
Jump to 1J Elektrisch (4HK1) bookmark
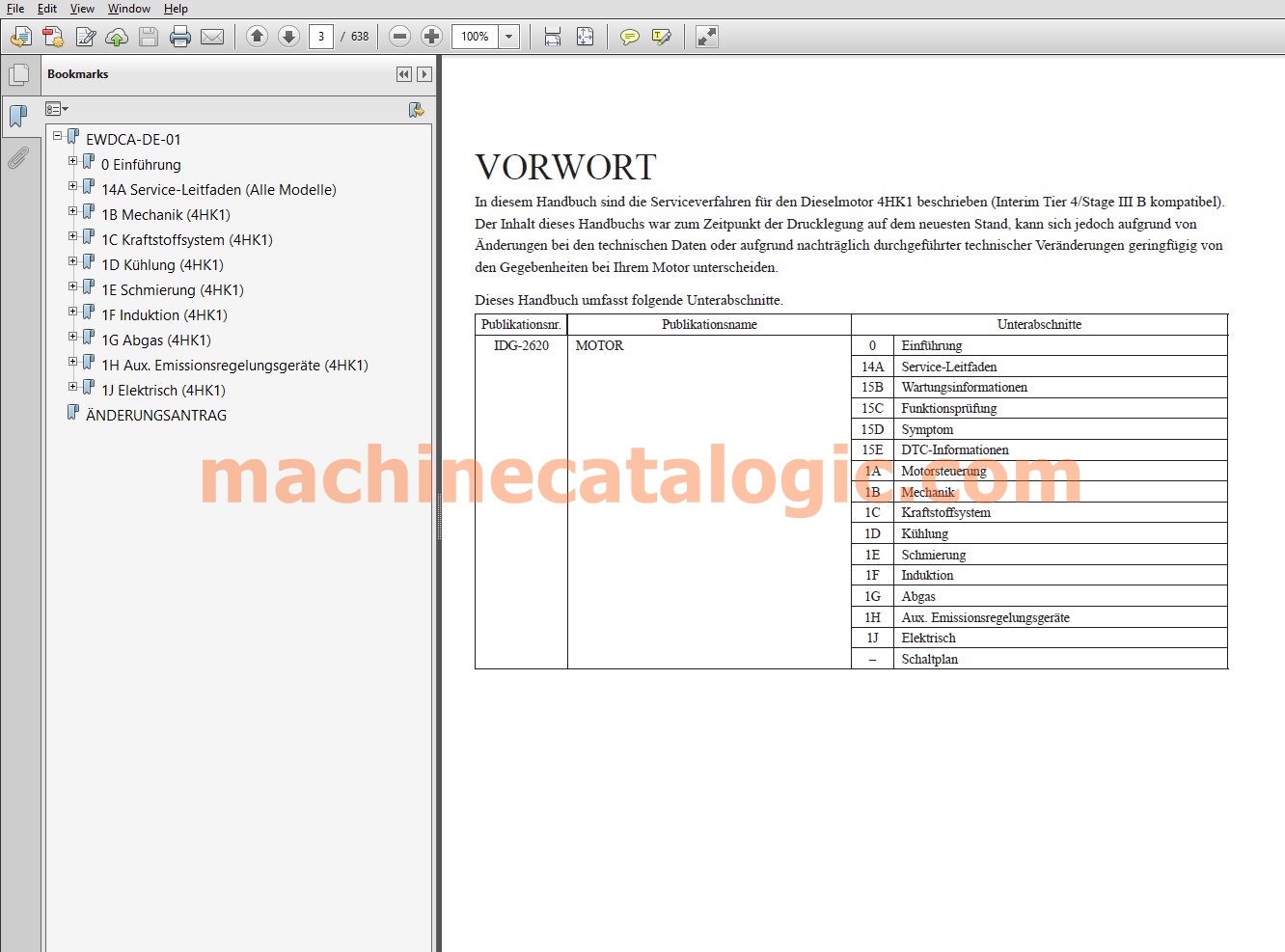[163, 391]
